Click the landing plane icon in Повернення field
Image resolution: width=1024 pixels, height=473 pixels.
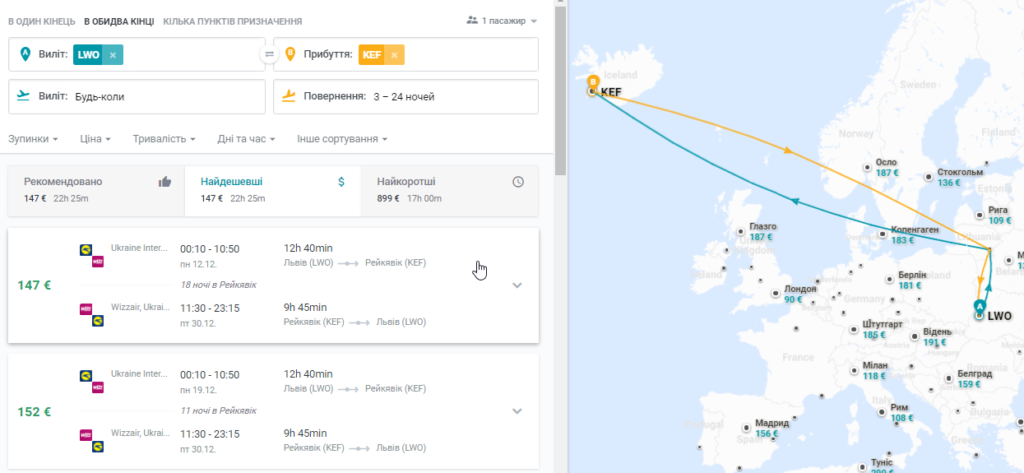pyautogui.click(x=289, y=96)
